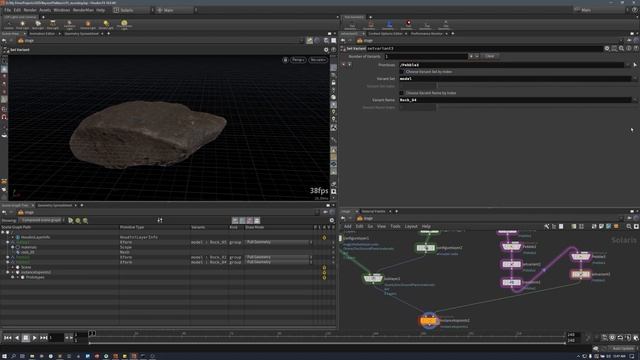Select the Distant Light shelf tool
The height and width of the screenshot is (360, 640).
coord(106,25)
